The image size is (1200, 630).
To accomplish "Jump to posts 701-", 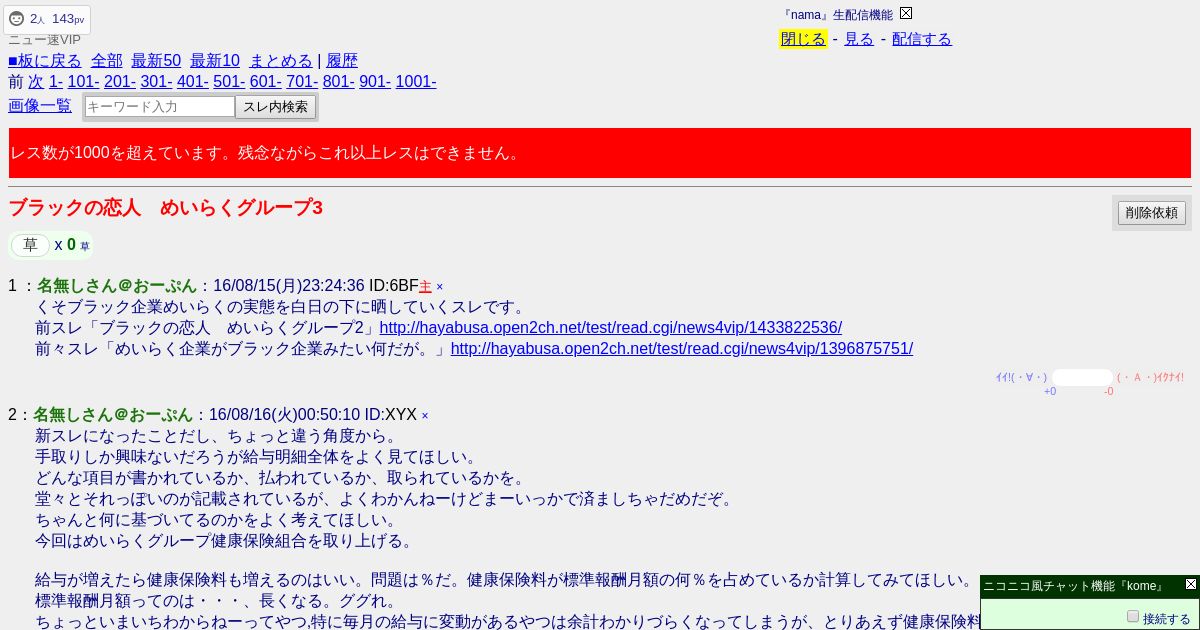I will pos(302,82).
